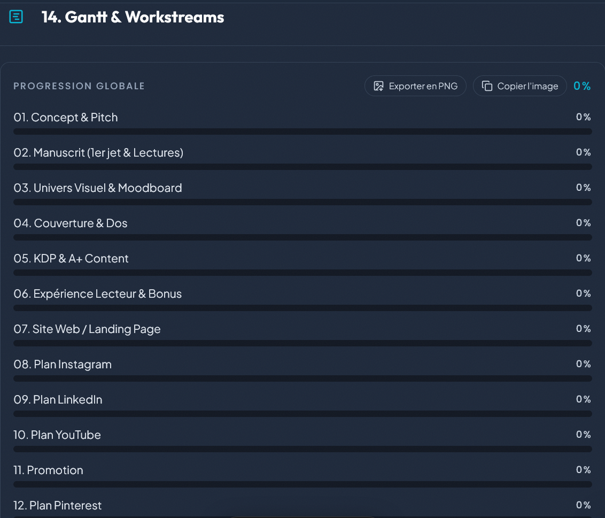Select 07. Site Web / Landing Page label
605x518 pixels.
87,329
